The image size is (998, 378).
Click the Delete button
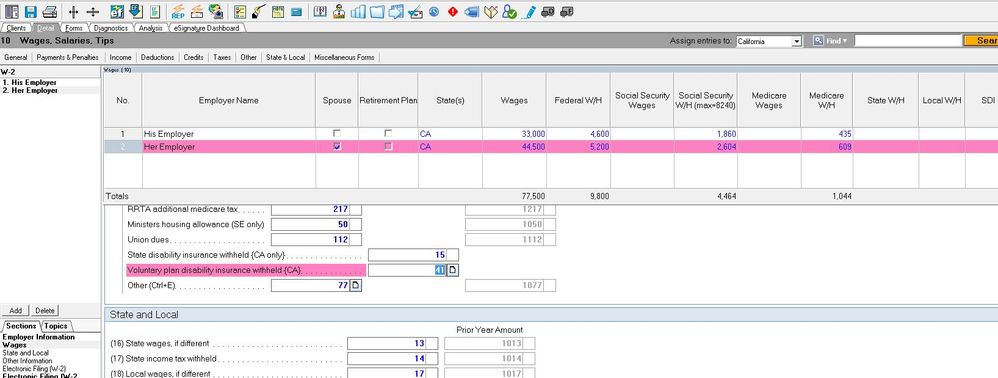coord(45,311)
